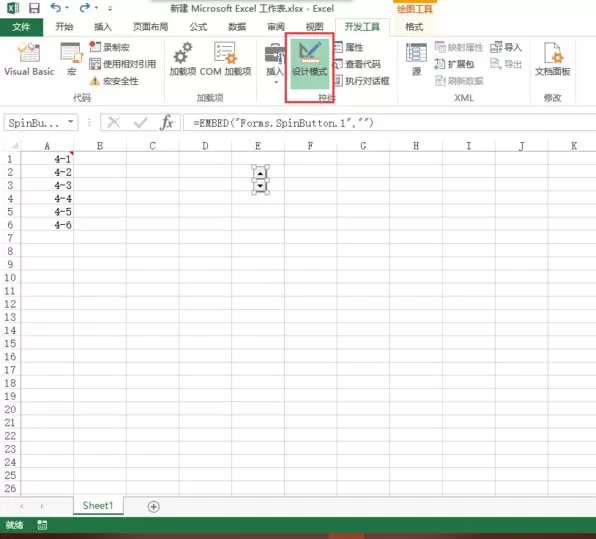The width and height of the screenshot is (596, 539).
Task: Click XML Expansion Packs
Action: click(454, 64)
